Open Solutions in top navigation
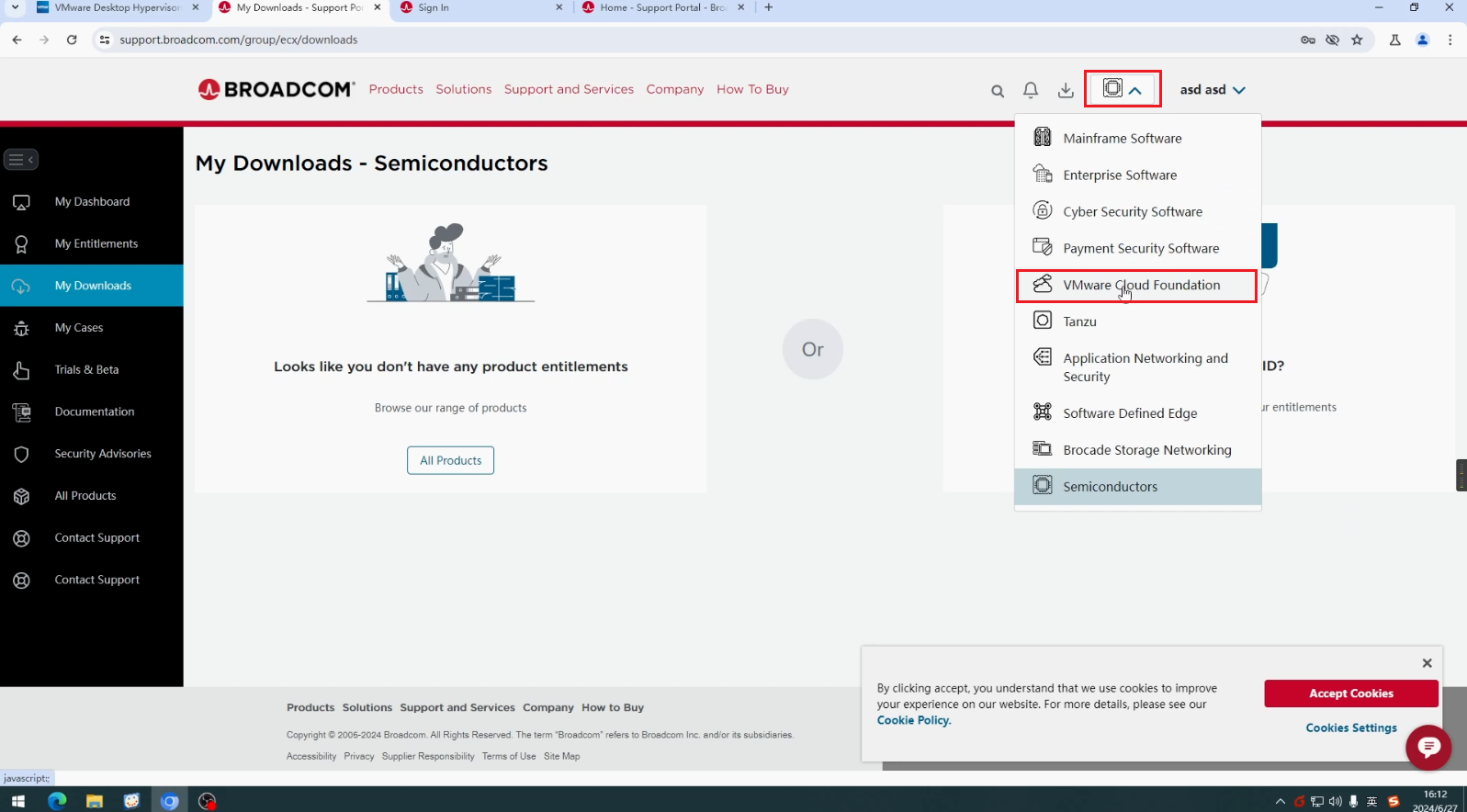The height and width of the screenshot is (812, 1467). 464,89
